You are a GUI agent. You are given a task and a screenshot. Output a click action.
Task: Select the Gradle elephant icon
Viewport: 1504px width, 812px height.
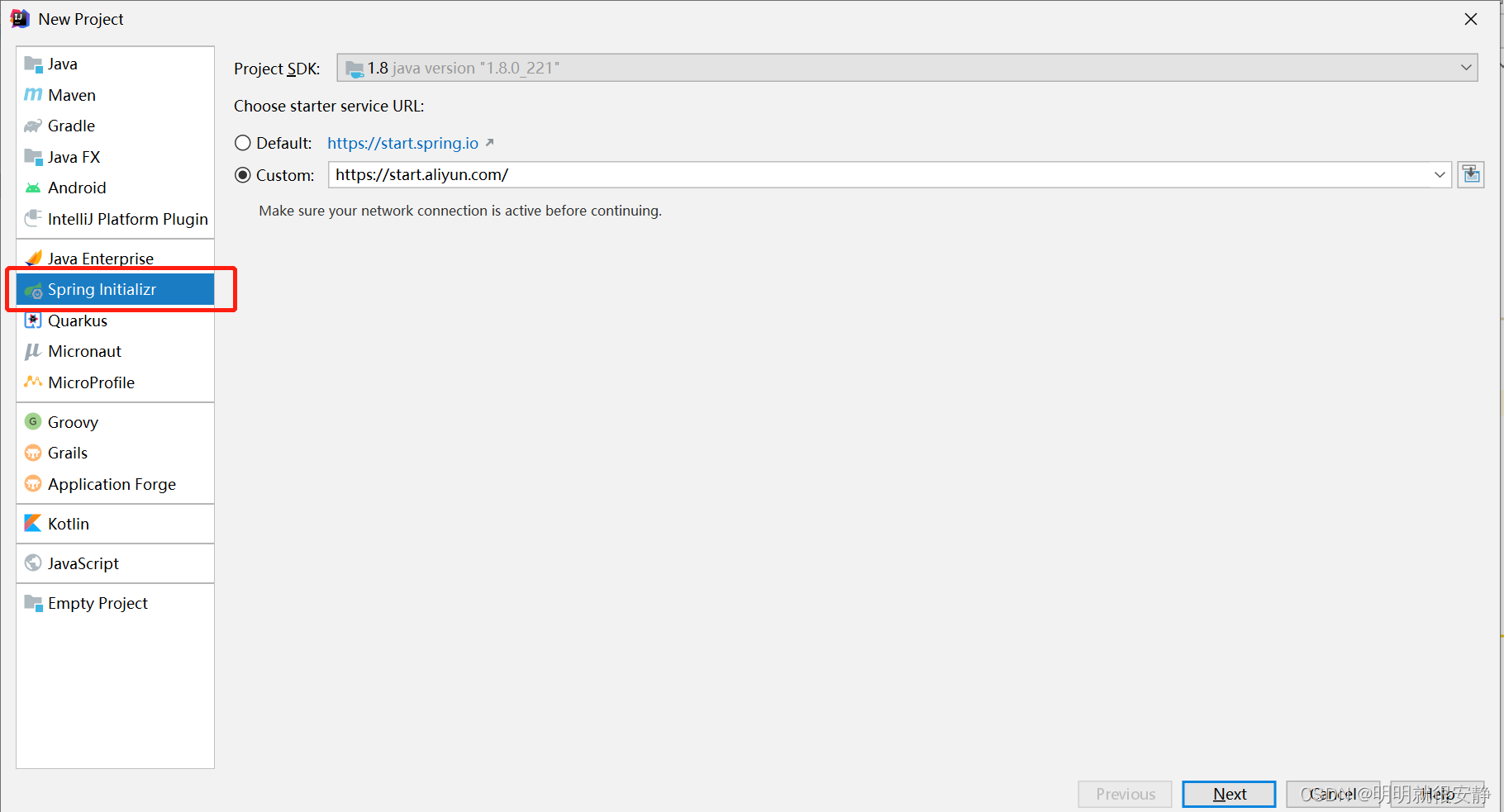click(33, 126)
